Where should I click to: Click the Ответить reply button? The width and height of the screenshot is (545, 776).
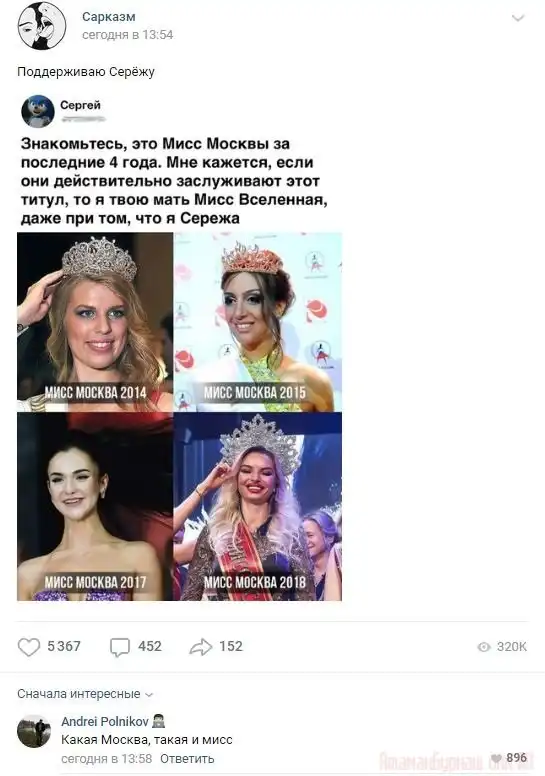[x=187, y=759]
